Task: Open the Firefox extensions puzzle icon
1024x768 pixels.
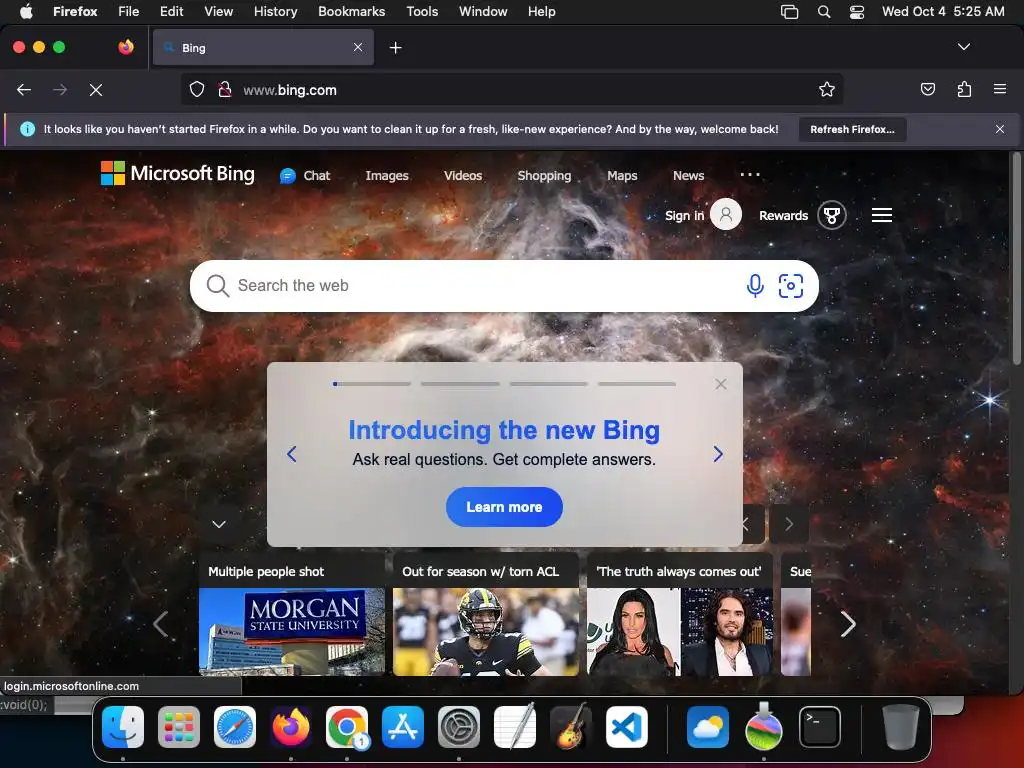Action: [964, 89]
